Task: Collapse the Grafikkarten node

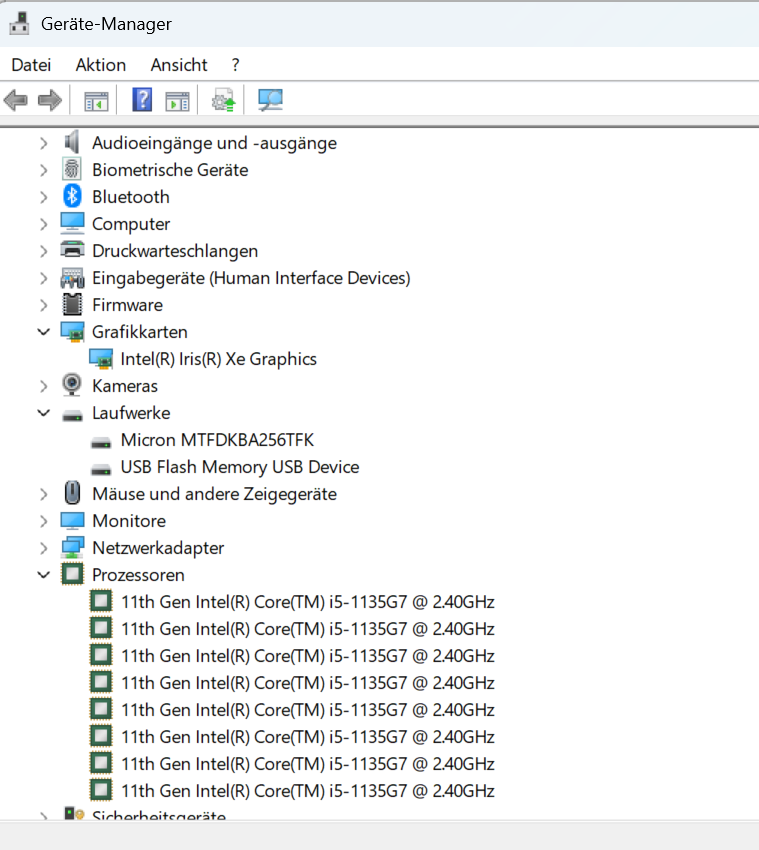Action: pyautogui.click(x=44, y=332)
